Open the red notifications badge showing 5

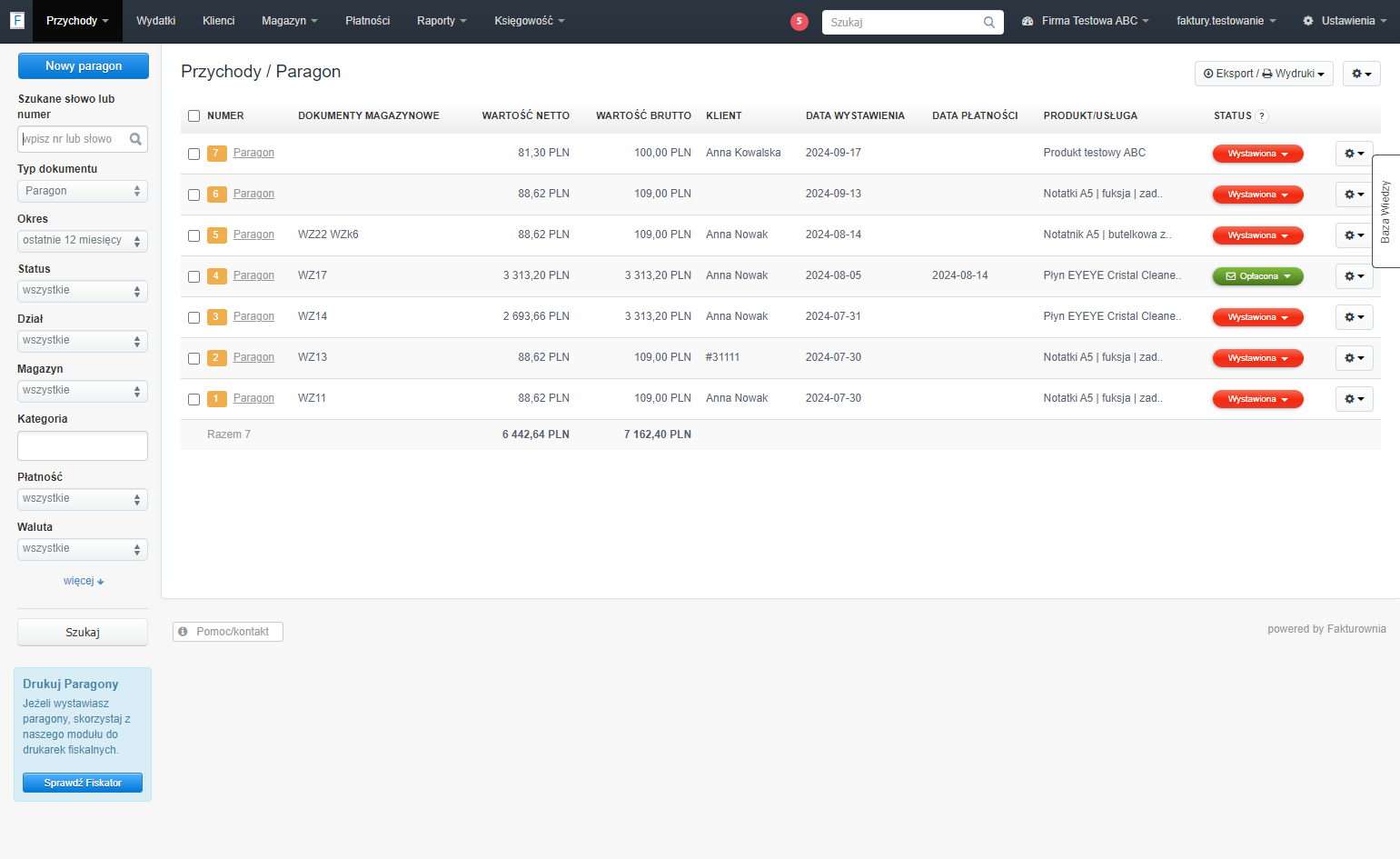(799, 22)
